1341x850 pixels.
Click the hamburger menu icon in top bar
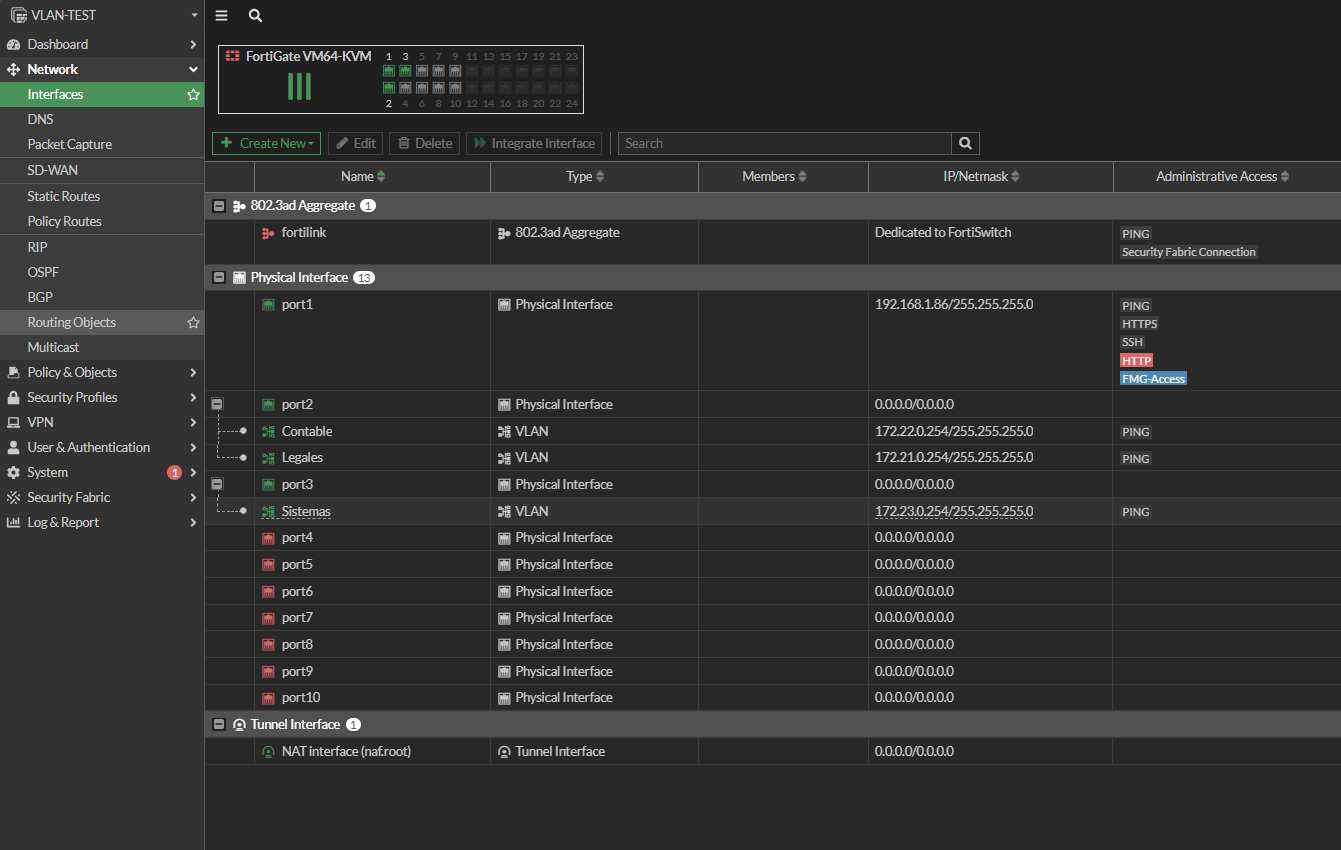point(221,16)
